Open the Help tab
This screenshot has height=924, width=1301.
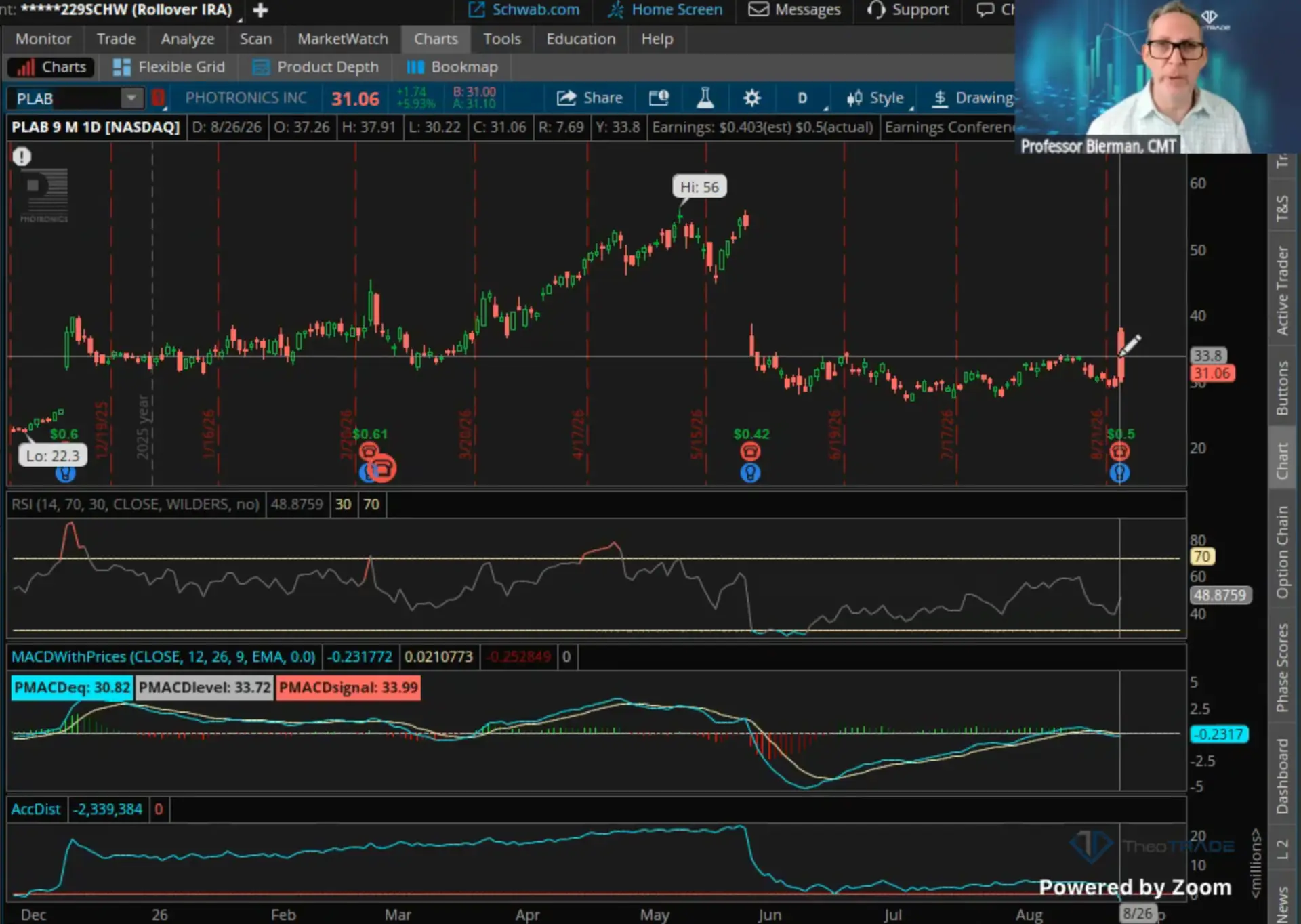[657, 39]
